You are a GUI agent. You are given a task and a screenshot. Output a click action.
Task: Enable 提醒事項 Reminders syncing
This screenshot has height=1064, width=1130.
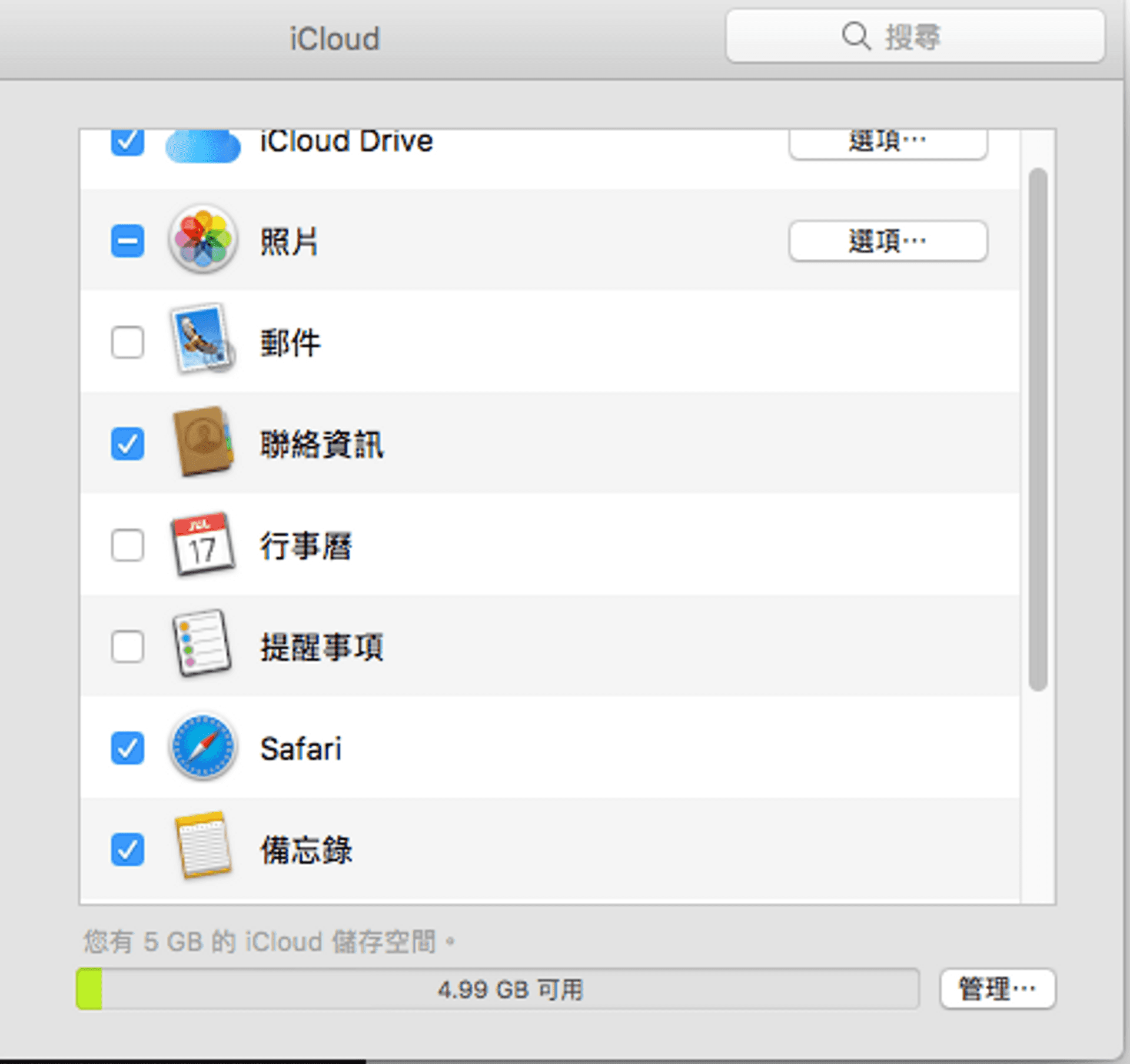click(128, 647)
